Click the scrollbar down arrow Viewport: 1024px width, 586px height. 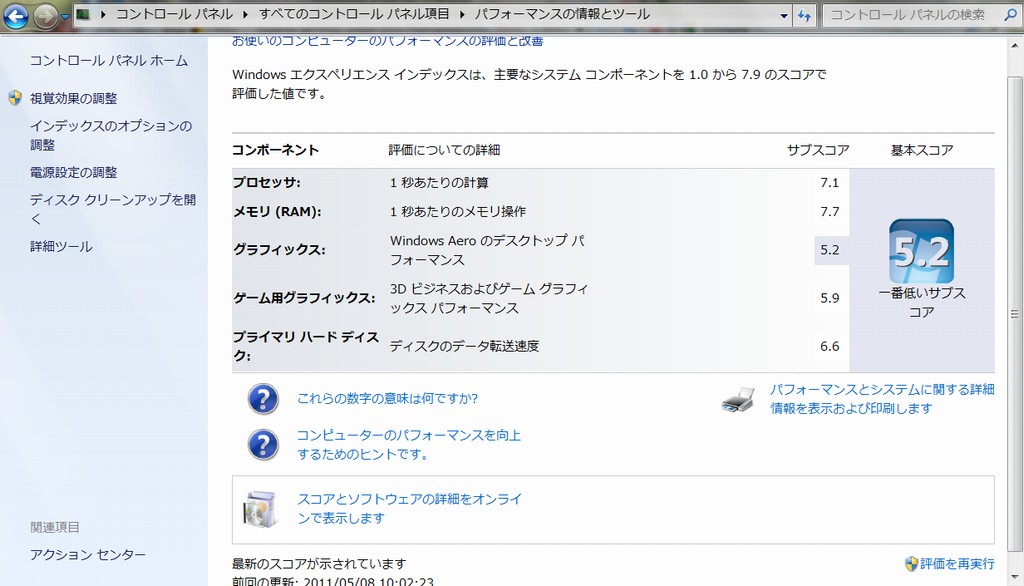click(1016, 578)
